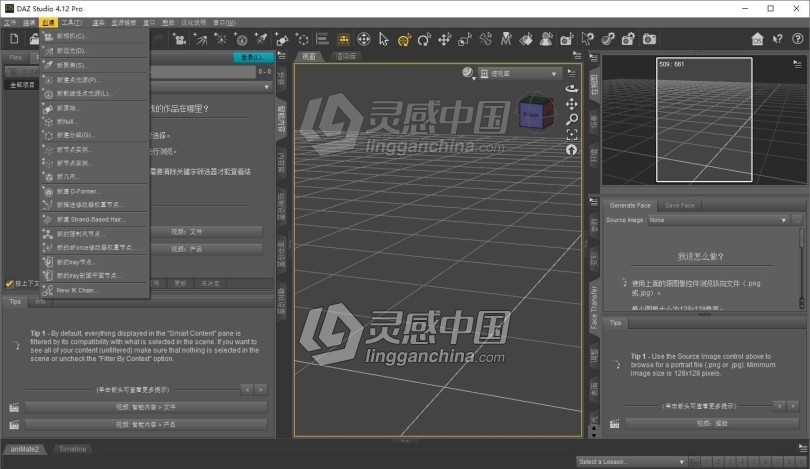Click viewport pan arrows icon
Image resolution: width=810 pixels, height=469 pixels.
[x=571, y=104]
